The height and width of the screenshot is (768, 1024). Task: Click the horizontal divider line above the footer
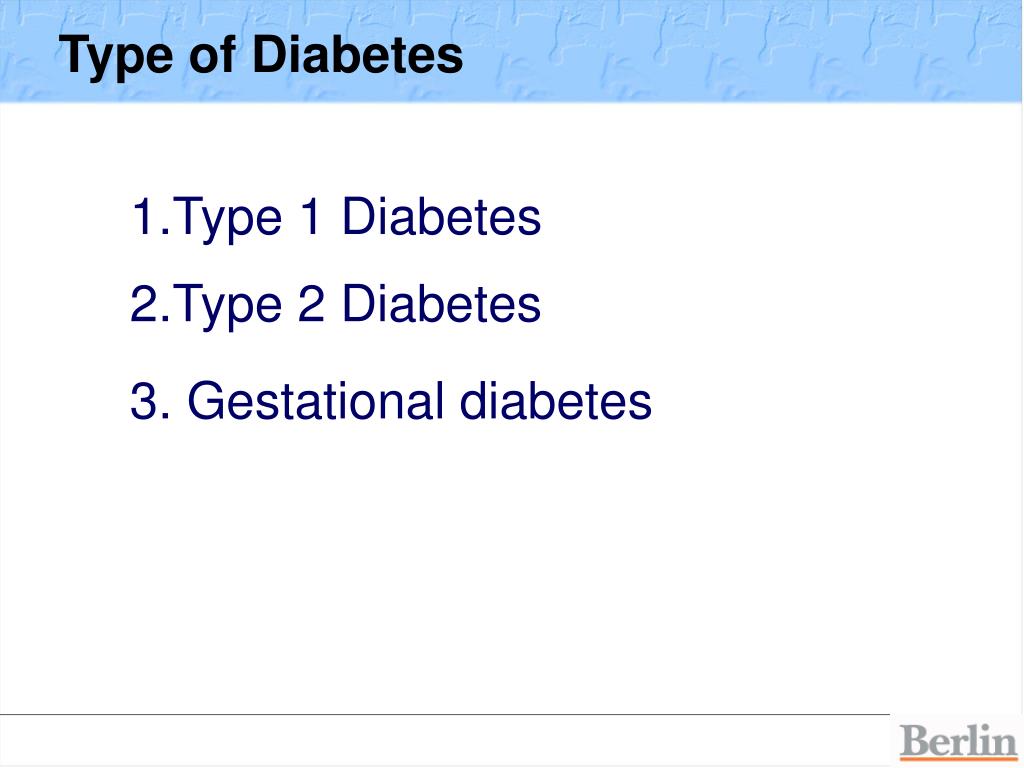pos(445,714)
